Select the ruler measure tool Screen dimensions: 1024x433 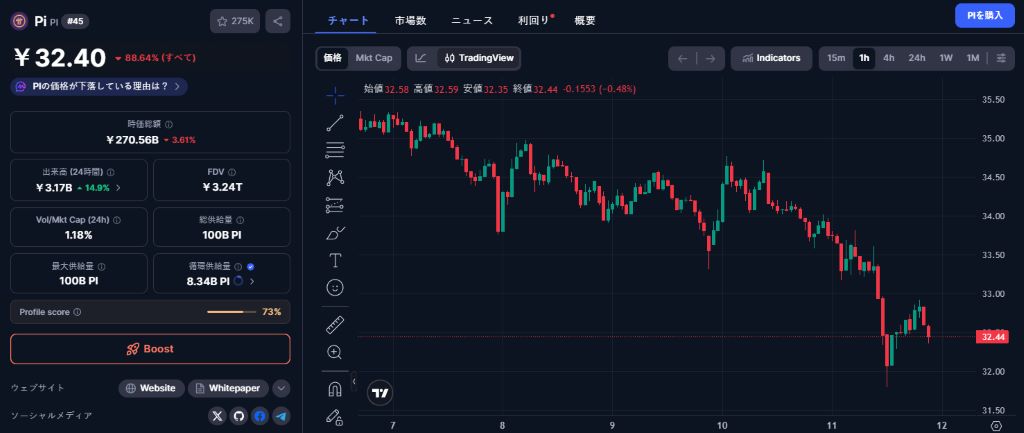tap(335, 324)
